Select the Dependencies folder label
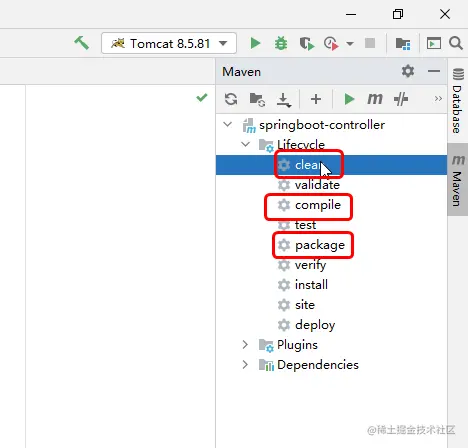The image size is (468, 448). (x=318, y=365)
